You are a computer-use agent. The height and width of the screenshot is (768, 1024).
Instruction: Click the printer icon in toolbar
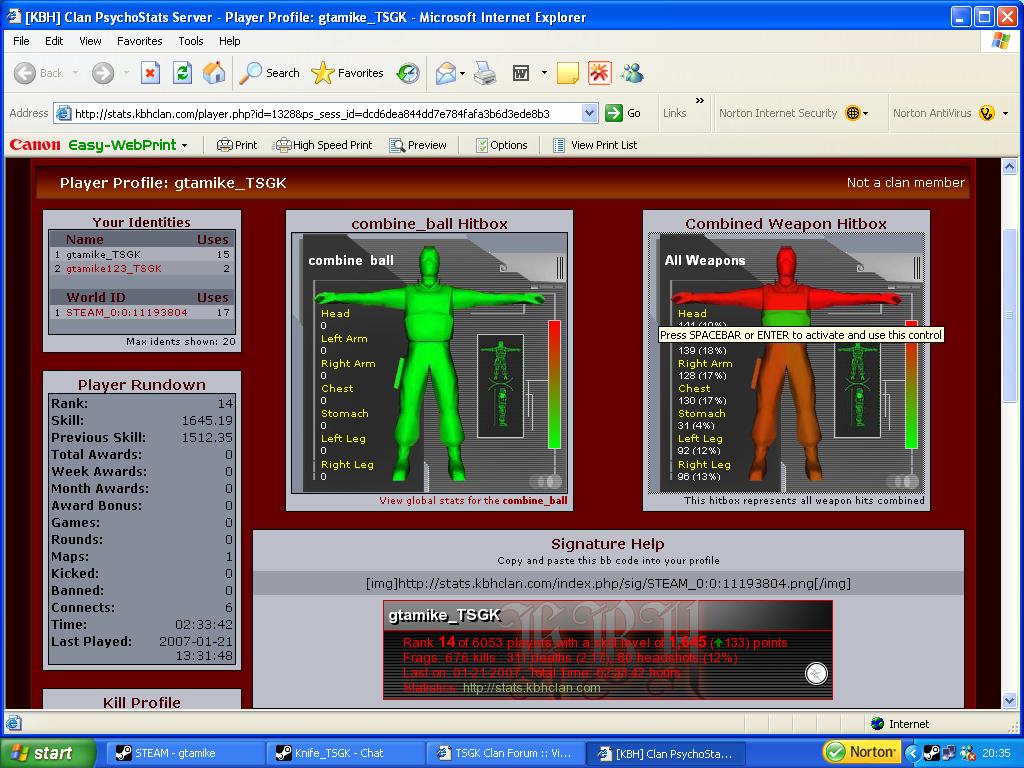point(485,73)
